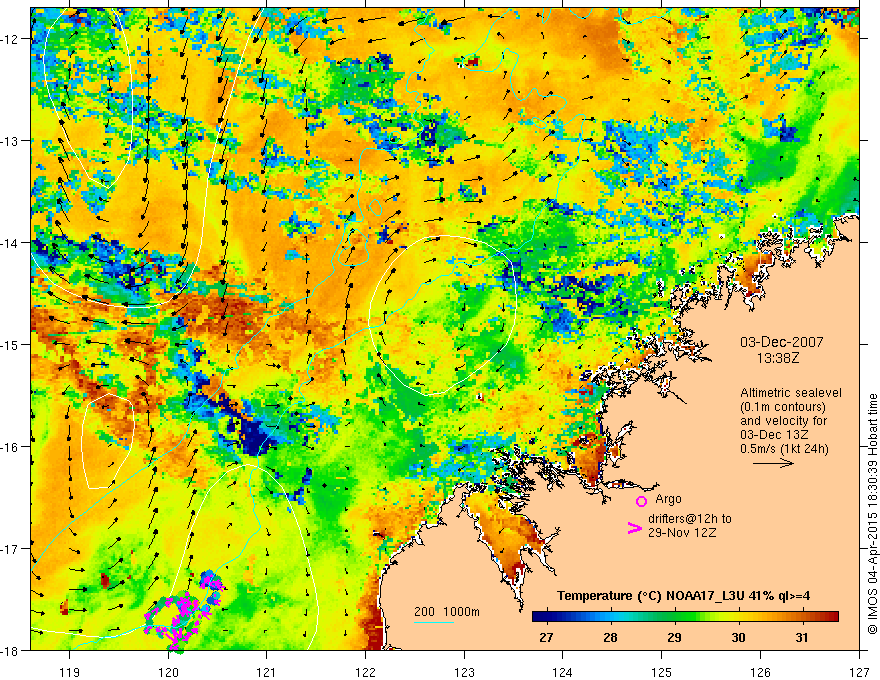Click latitude axis label -17
This screenshot has height=680, width=880.
[10, 549]
